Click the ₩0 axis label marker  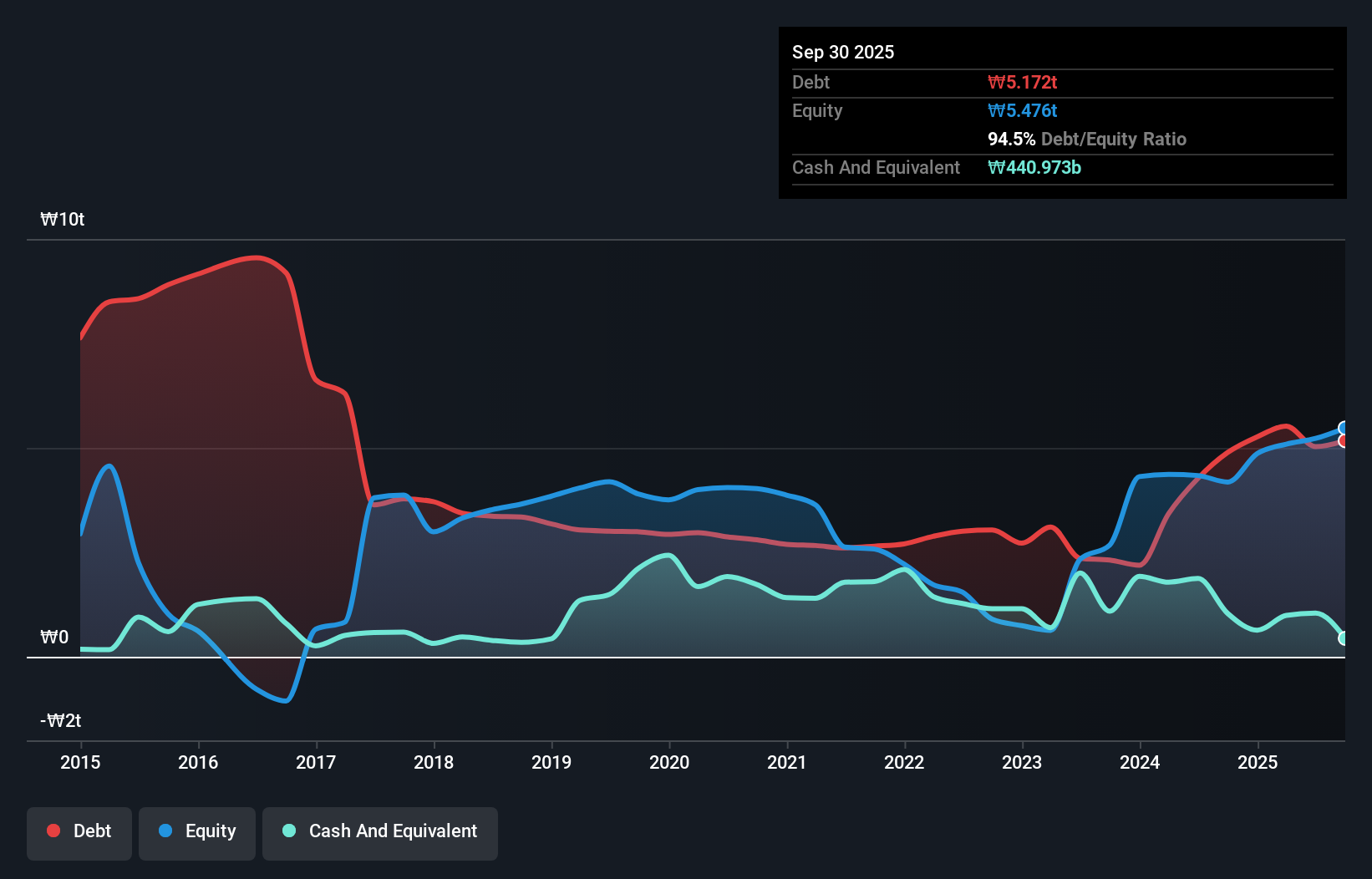pos(53,637)
